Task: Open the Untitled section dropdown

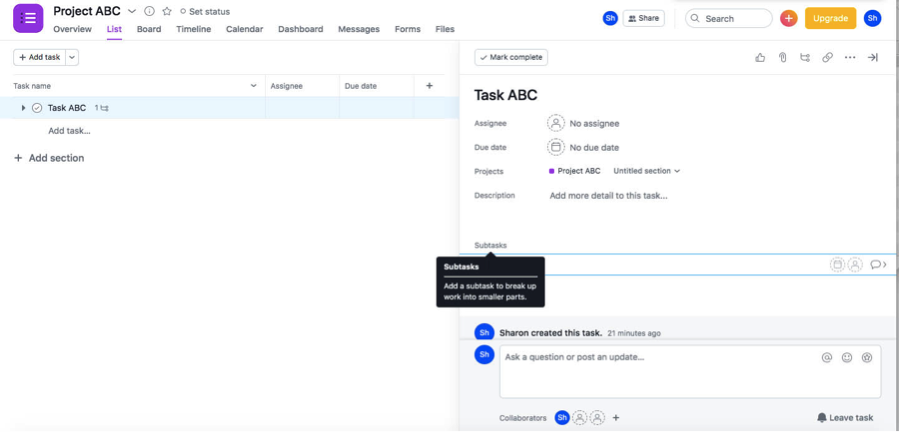Action: (x=646, y=171)
